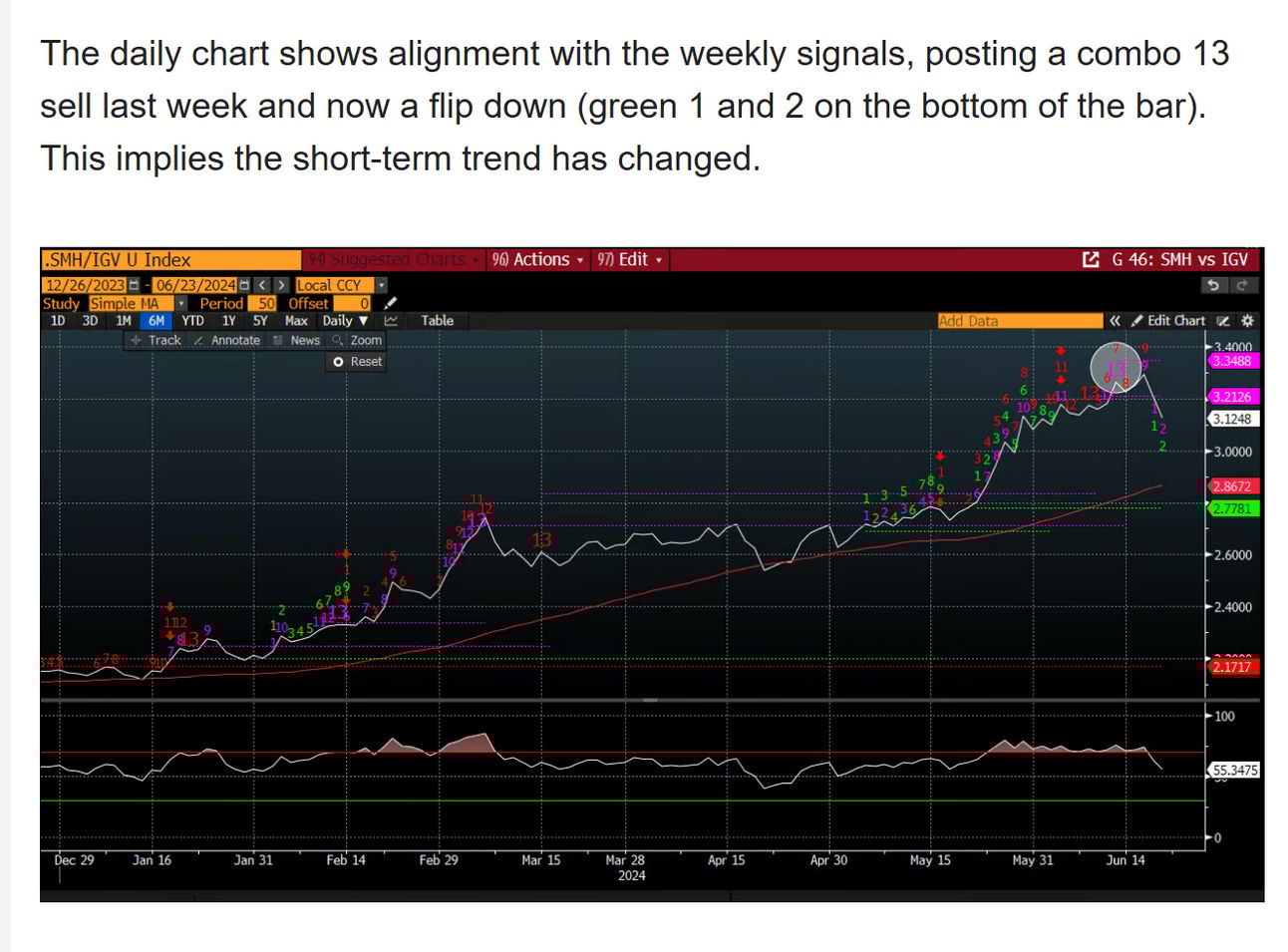Select the YTD time range
The width and height of the screenshot is (1288, 952).
[x=192, y=321]
